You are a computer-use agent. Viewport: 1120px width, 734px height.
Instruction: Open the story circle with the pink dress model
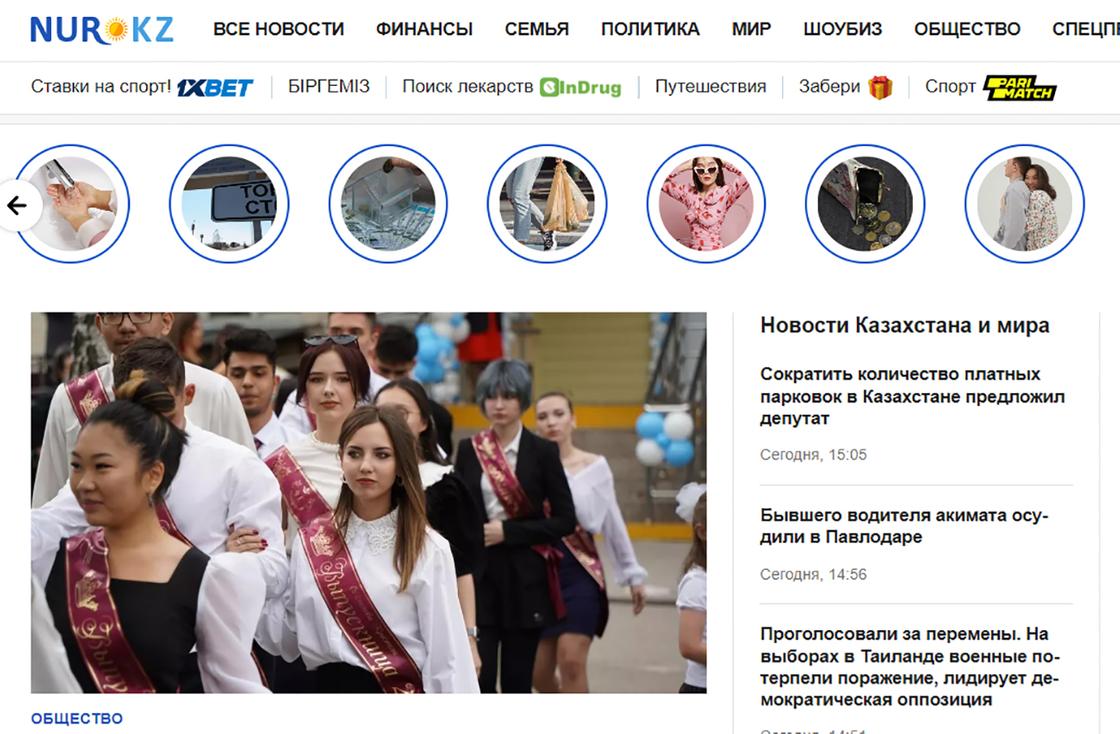click(706, 203)
